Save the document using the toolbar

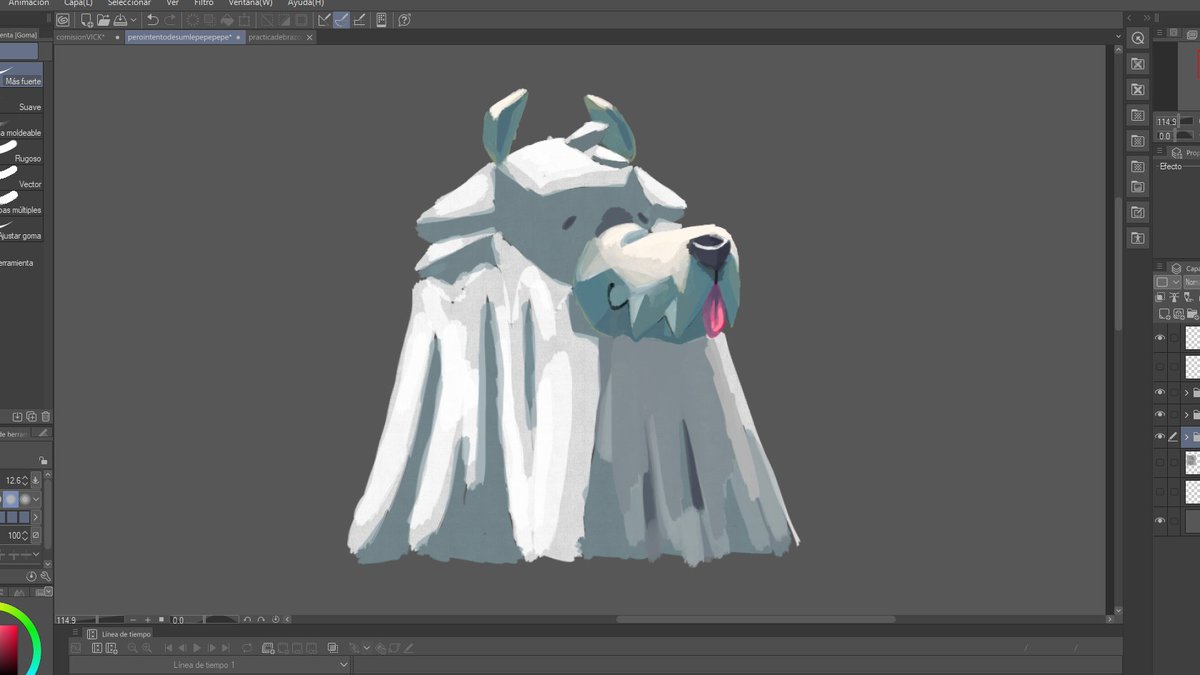[120, 19]
